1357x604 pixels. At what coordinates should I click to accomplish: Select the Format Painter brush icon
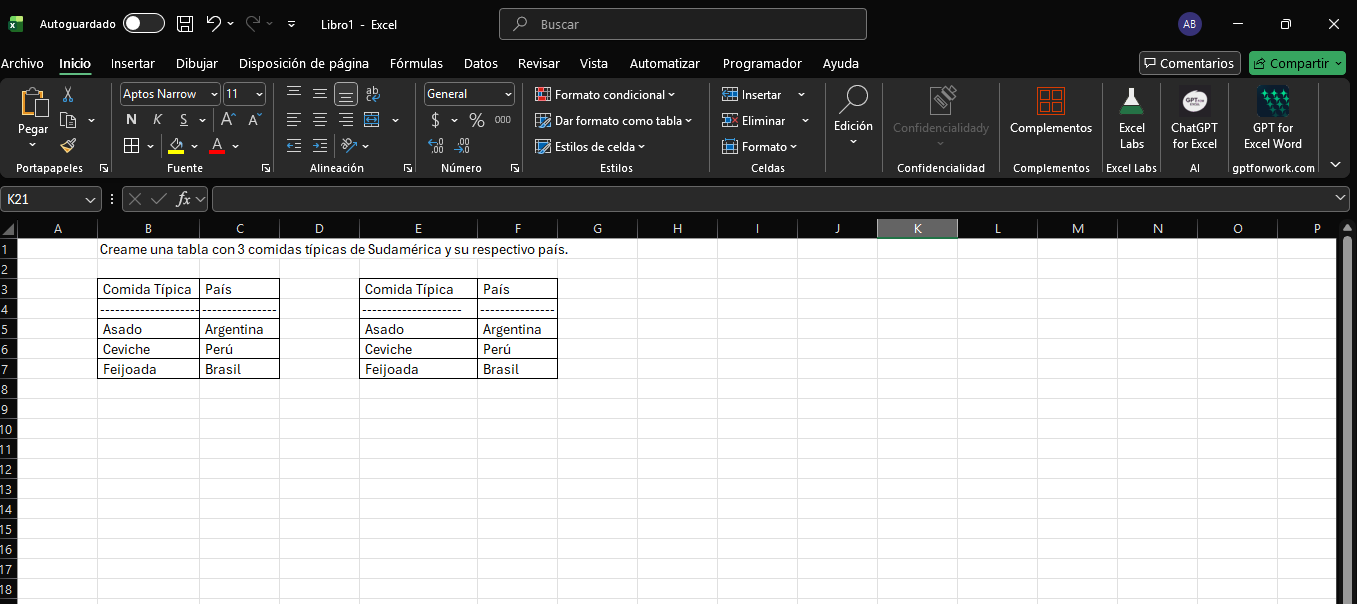pos(68,146)
